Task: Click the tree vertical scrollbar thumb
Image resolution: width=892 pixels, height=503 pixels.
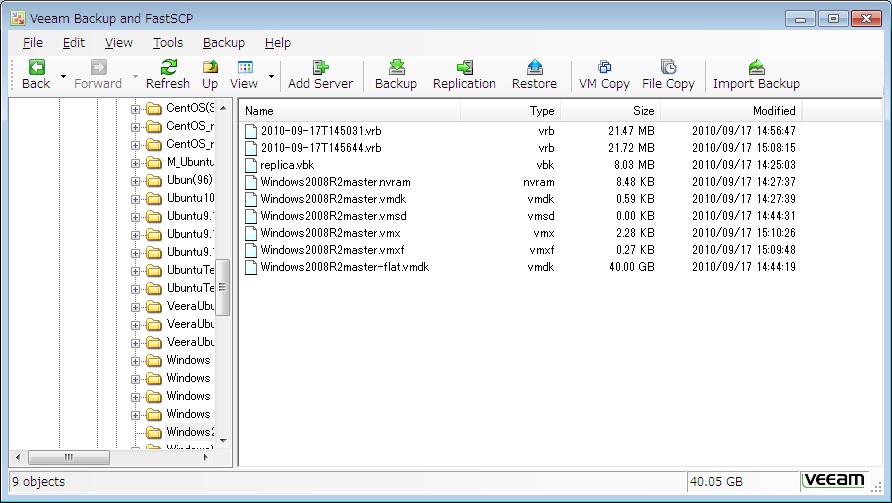Action: 223,287
